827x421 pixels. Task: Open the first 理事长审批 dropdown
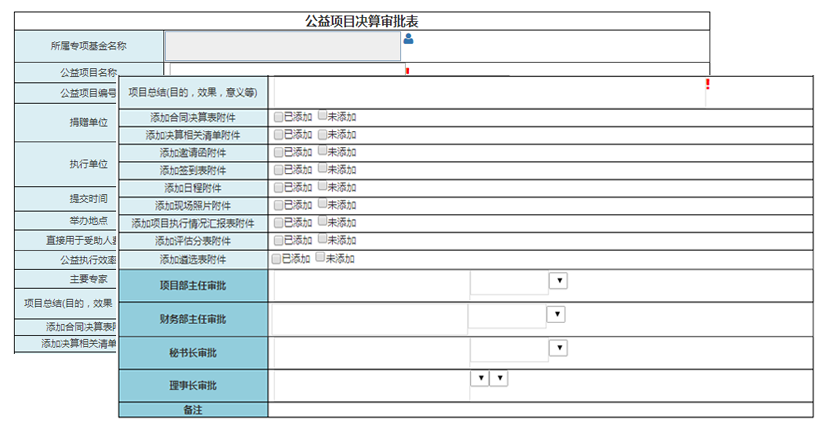coord(479,378)
